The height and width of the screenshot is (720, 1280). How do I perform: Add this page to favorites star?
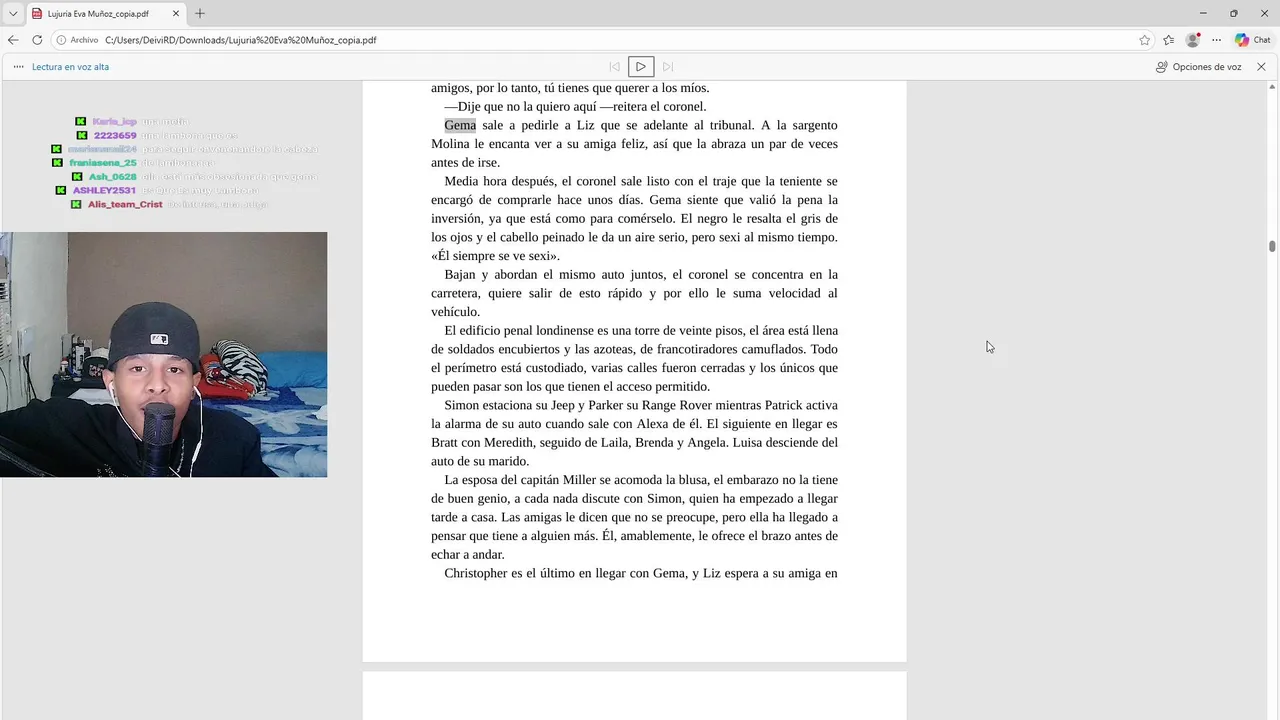(1144, 40)
